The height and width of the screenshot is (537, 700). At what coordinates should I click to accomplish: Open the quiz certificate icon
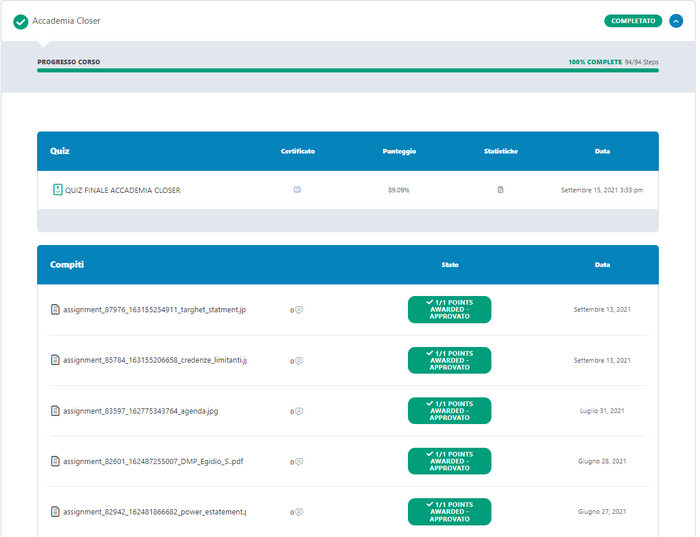pos(297,189)
